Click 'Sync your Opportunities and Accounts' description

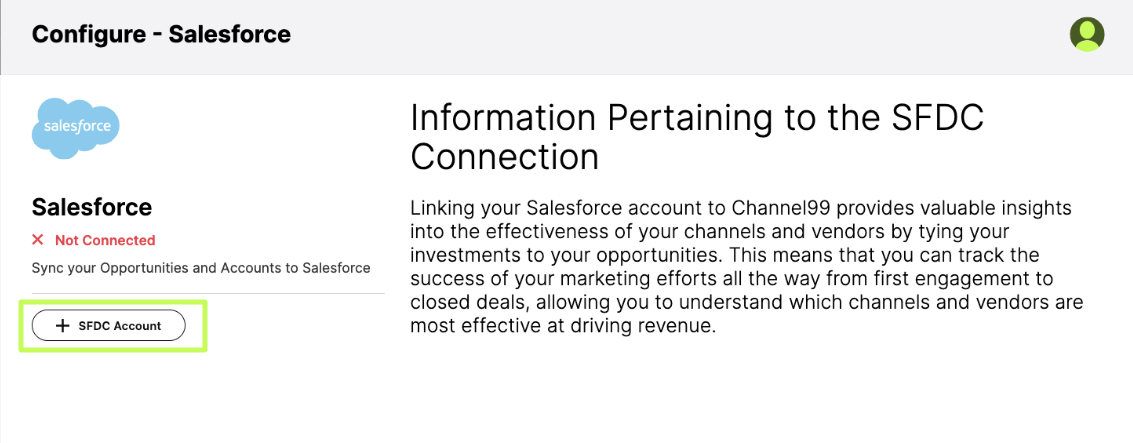point(201,268)
